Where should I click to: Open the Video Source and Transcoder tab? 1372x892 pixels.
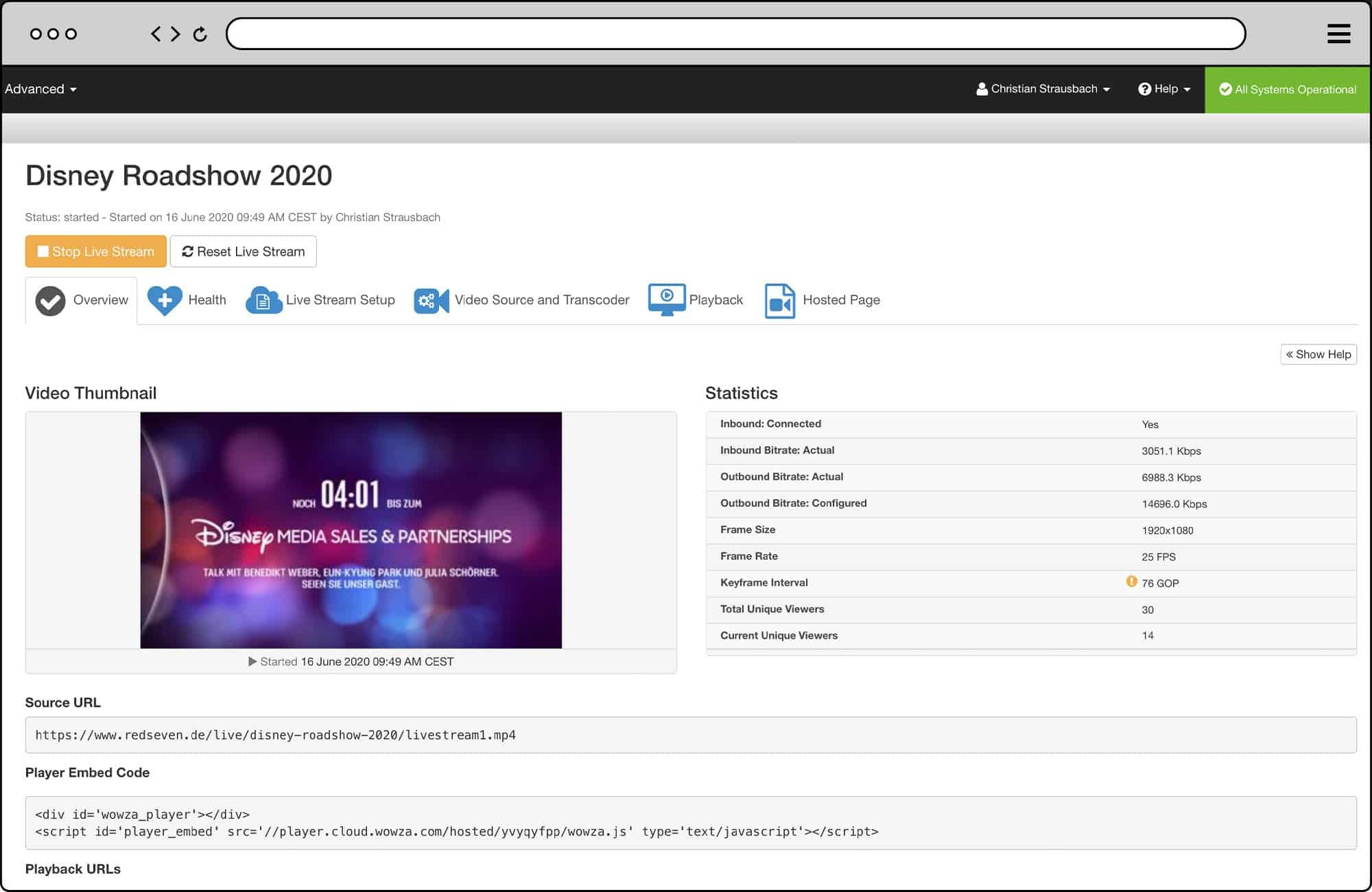(x=521, y=301)
